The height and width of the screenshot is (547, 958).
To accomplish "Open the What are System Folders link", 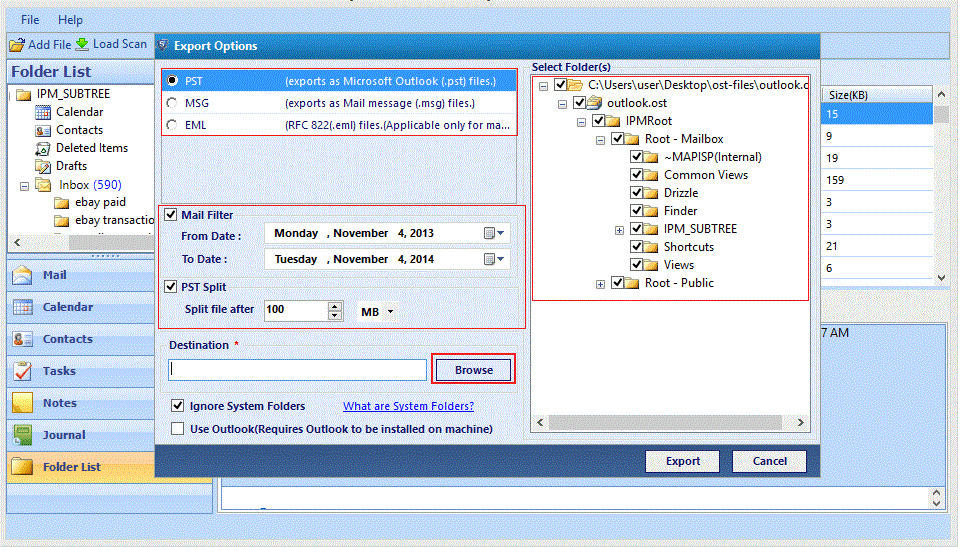I will (408, 406).
